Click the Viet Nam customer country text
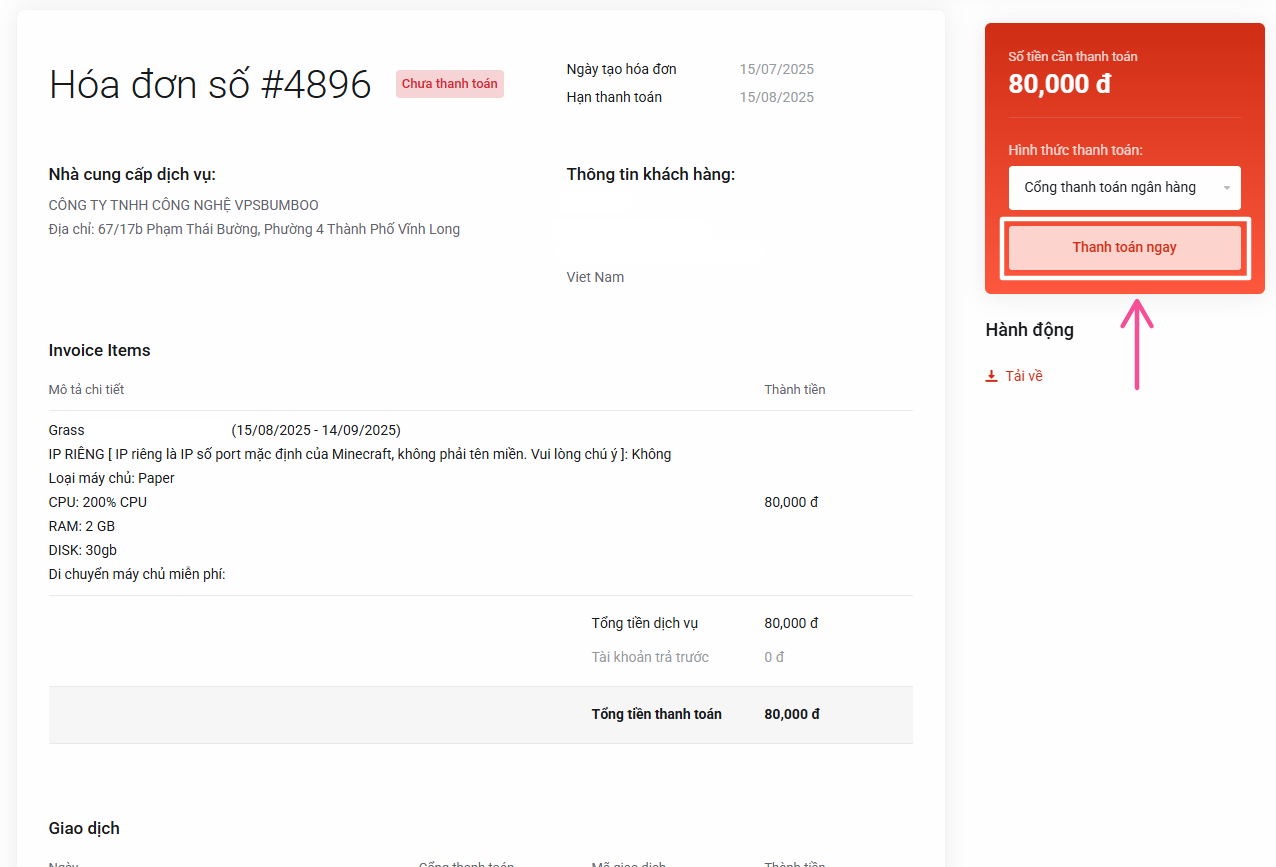The width and height of the screenshot is (1276, 867). click(x=595, y=277)
